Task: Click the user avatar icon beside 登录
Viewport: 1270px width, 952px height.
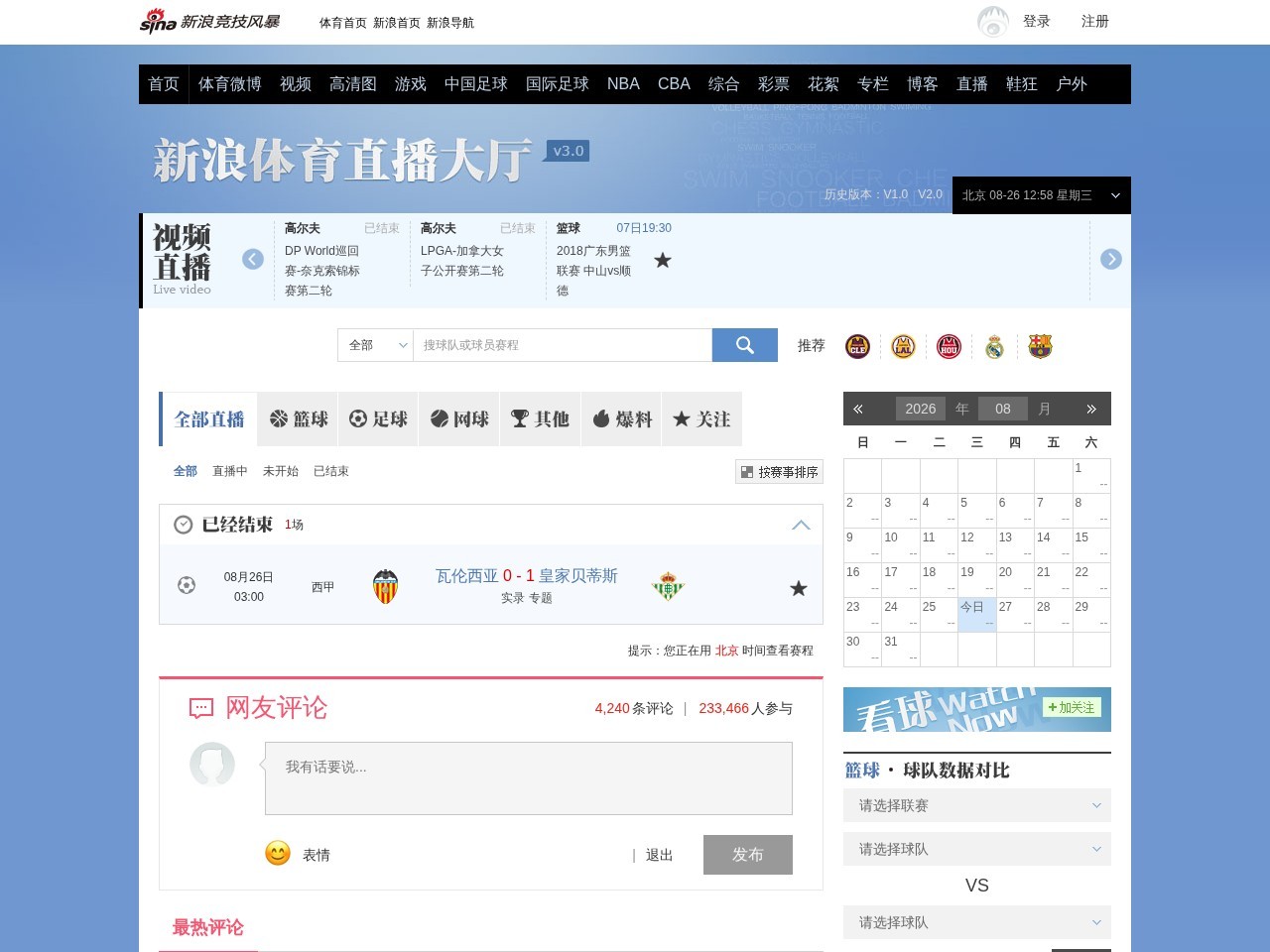Action: tap(993, 22)
